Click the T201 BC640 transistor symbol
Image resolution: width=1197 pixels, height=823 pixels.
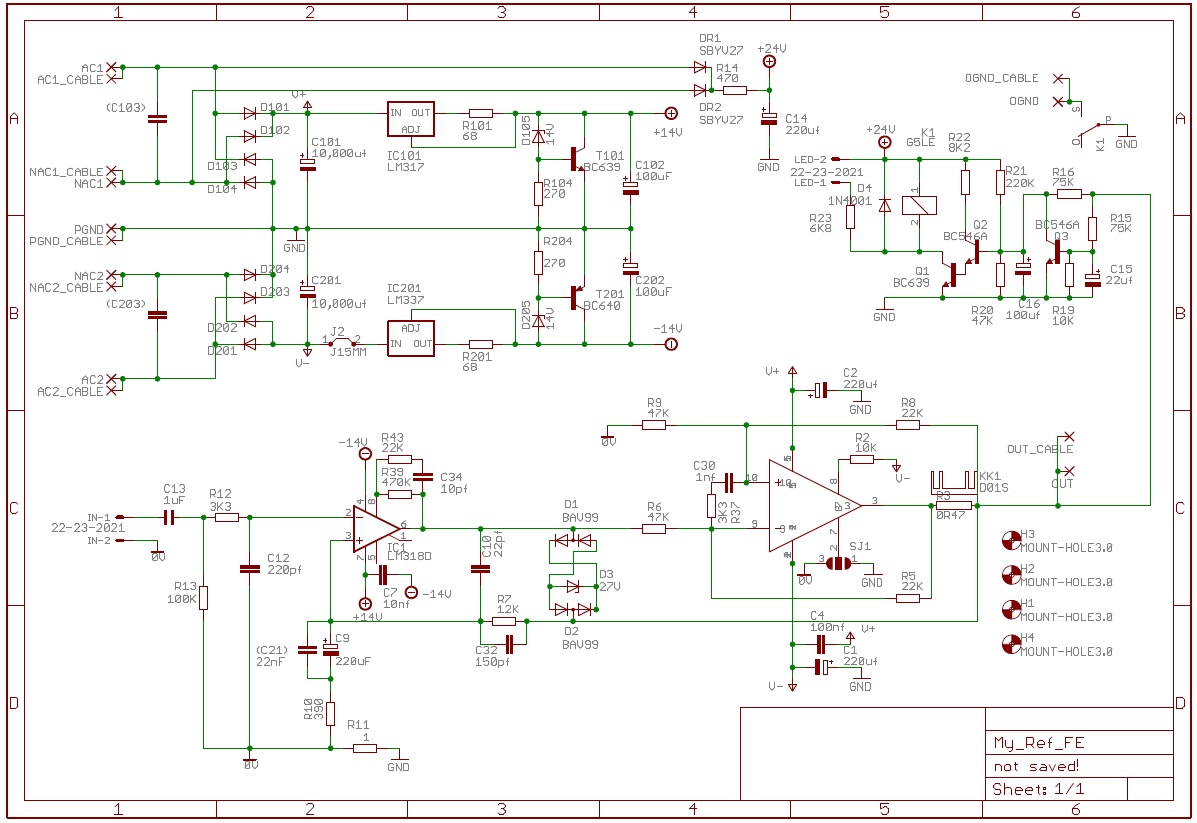[577, 298]
